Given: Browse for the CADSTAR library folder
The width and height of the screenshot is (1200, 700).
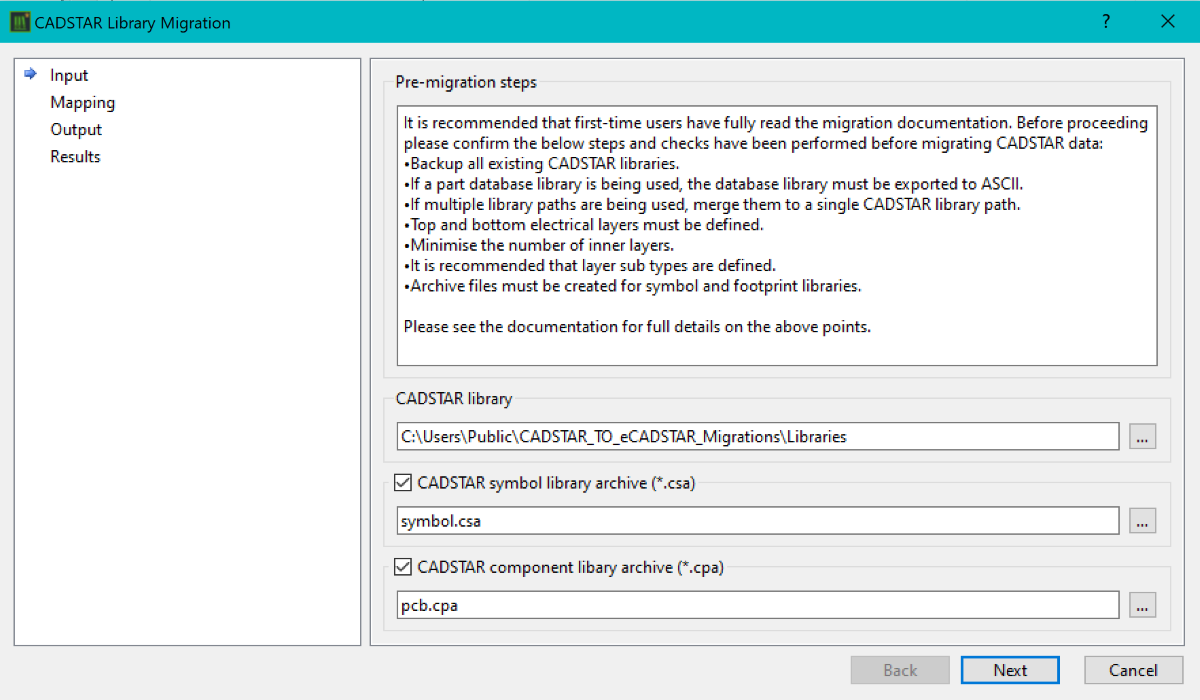Looking at the screenshot, I should (1143, 436).
